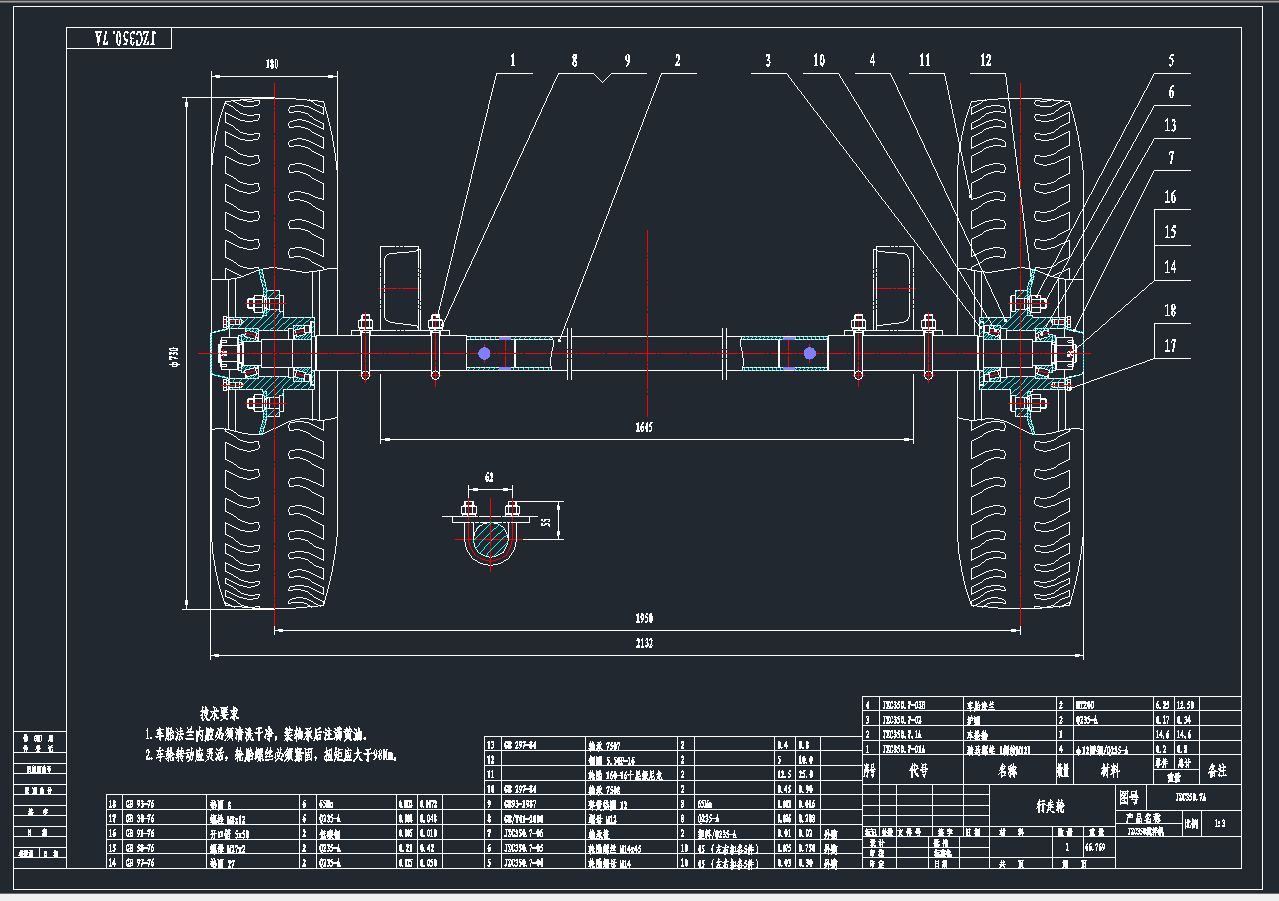Select the 62 U-bolt width dimension

[489, 477]
